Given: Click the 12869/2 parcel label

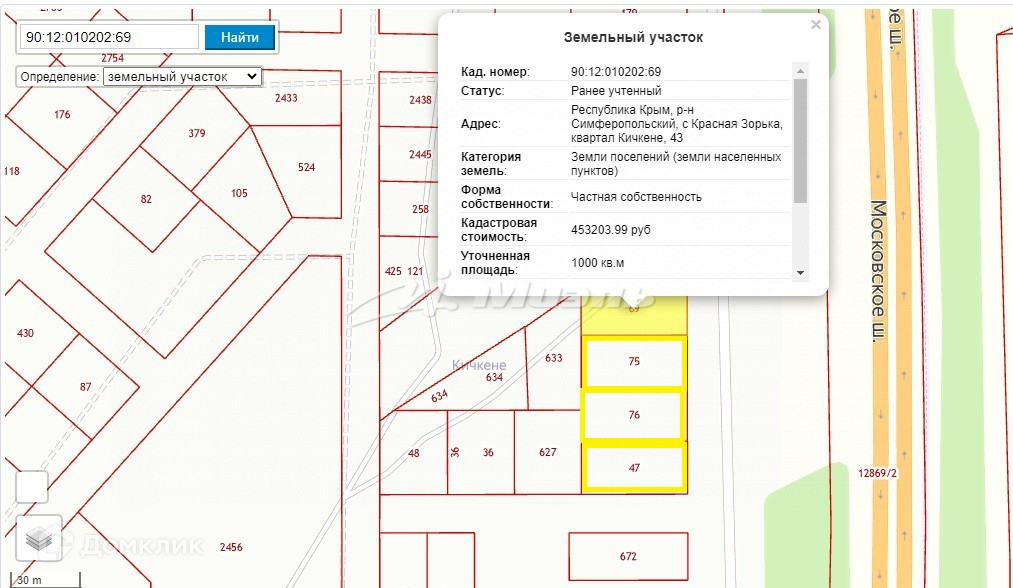Looking at the screenshot, I should click(x=877, y=473).
